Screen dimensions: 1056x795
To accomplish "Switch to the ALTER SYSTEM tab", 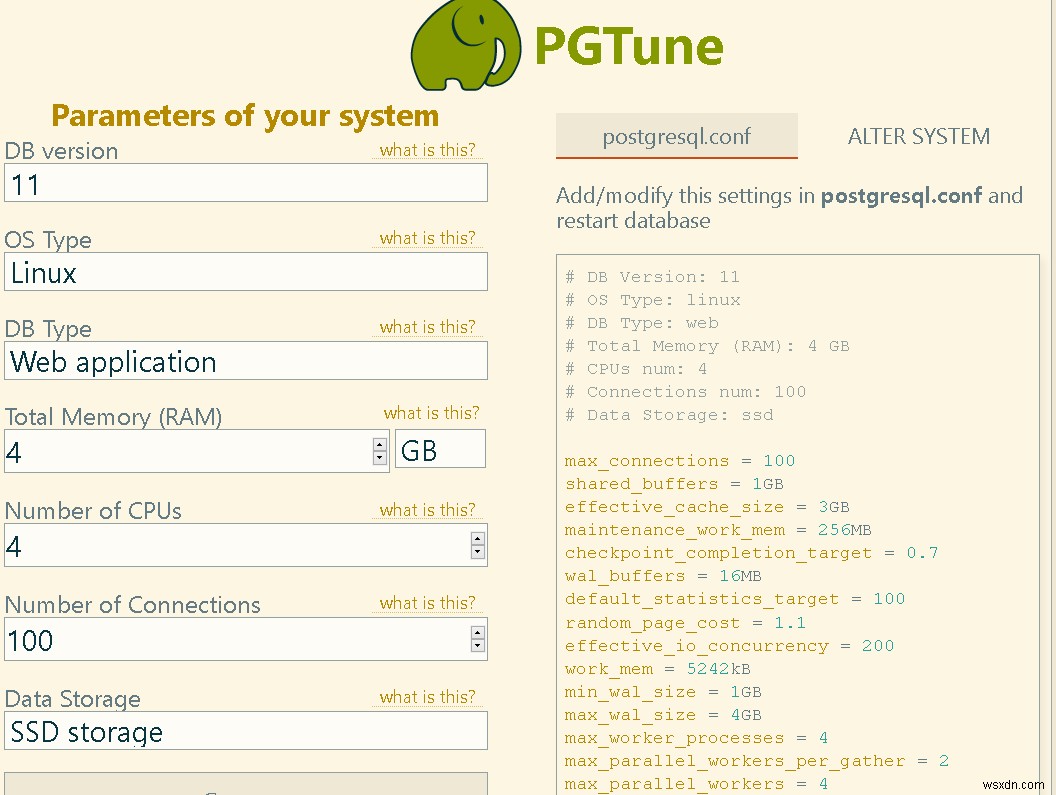I will pos(919,136).
